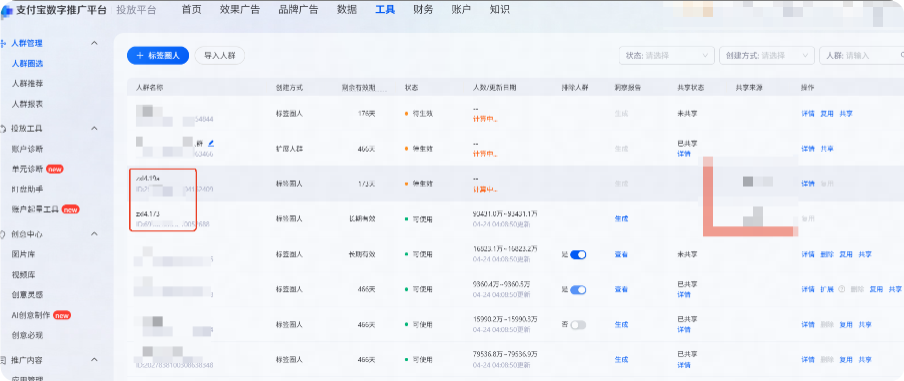Open 视频库 in the sidebar

point(24,274)
